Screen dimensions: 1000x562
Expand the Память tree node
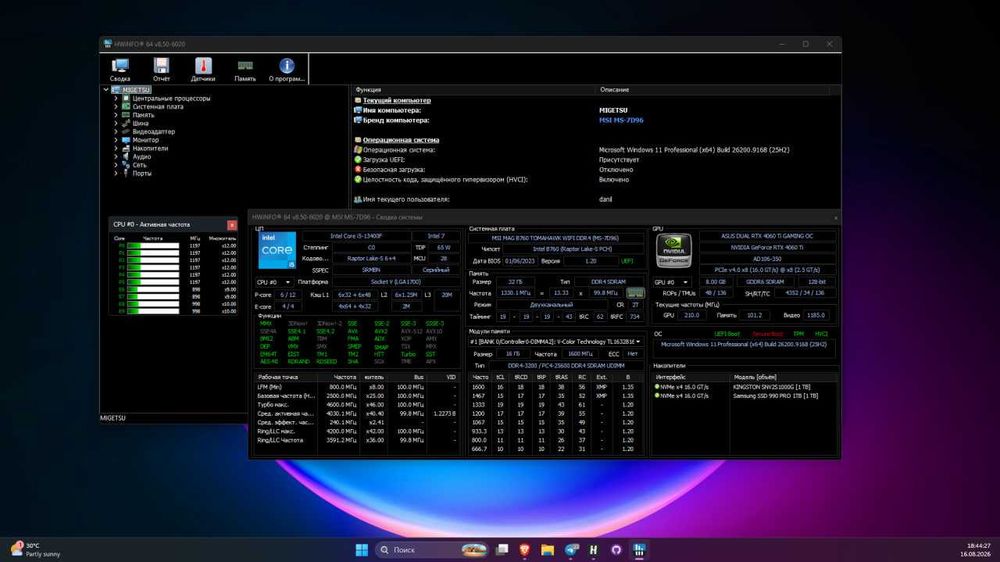[115, 115]
